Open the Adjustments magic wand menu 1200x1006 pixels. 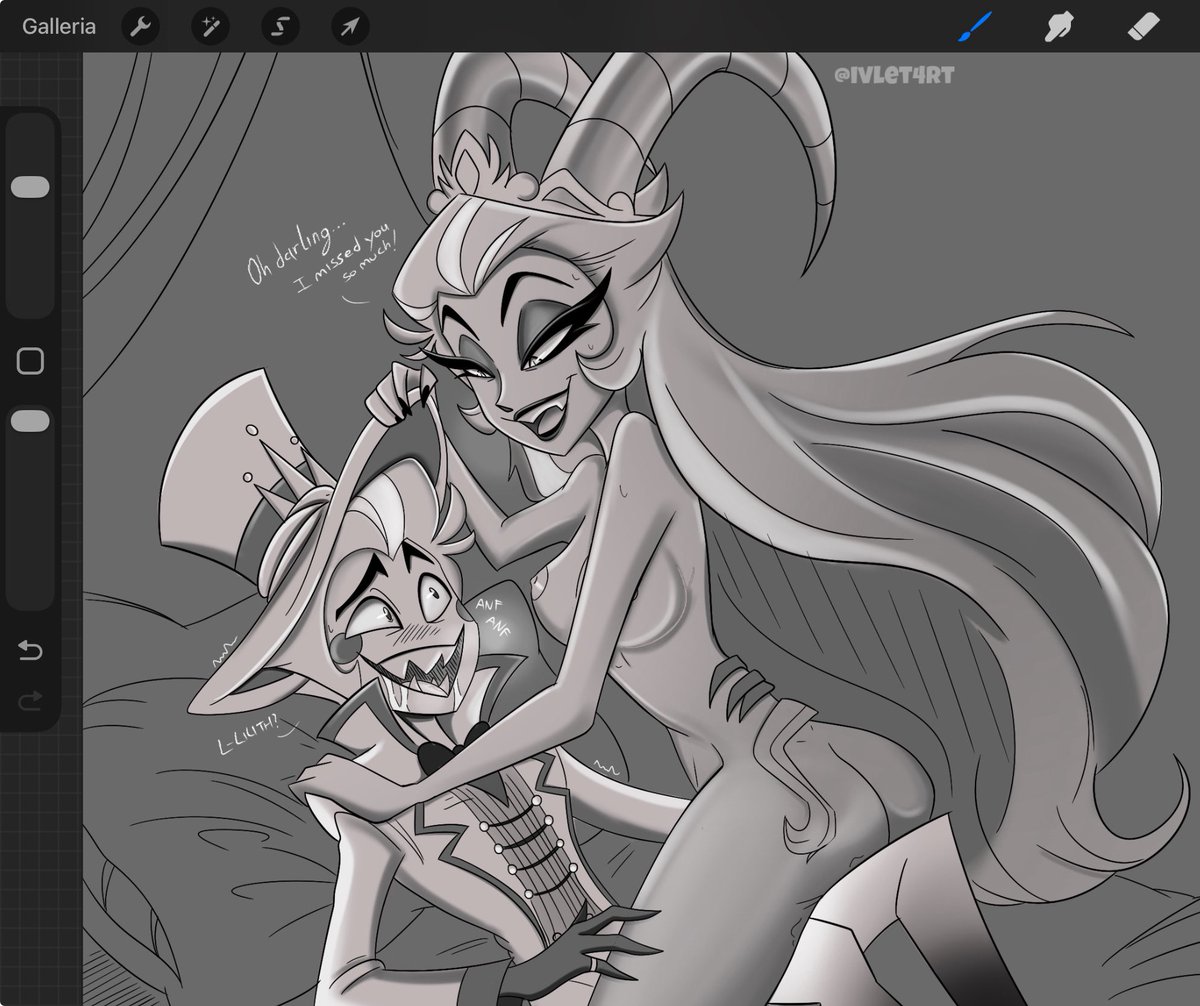coord(211,26)
